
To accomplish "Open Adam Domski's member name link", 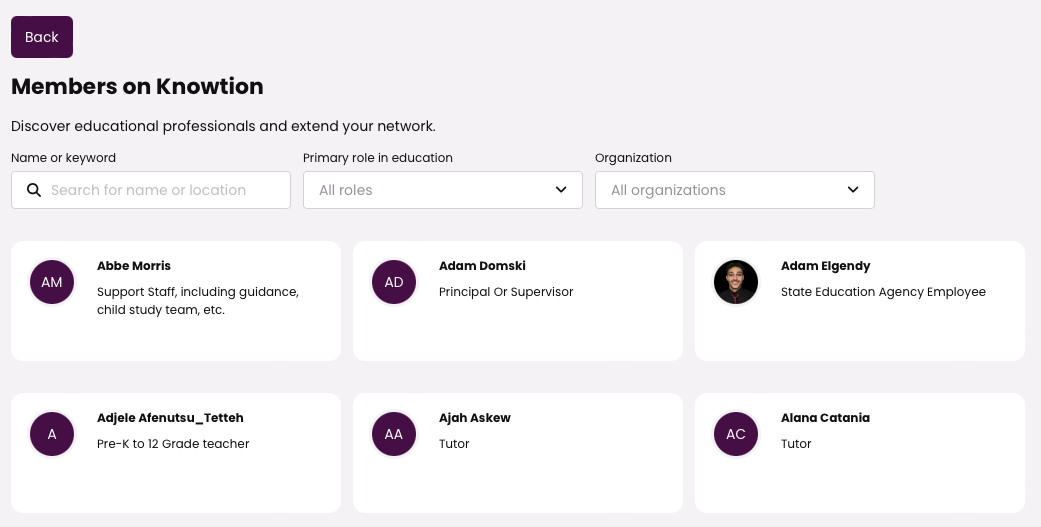I will pyautogui.click(x=482, y=266).
